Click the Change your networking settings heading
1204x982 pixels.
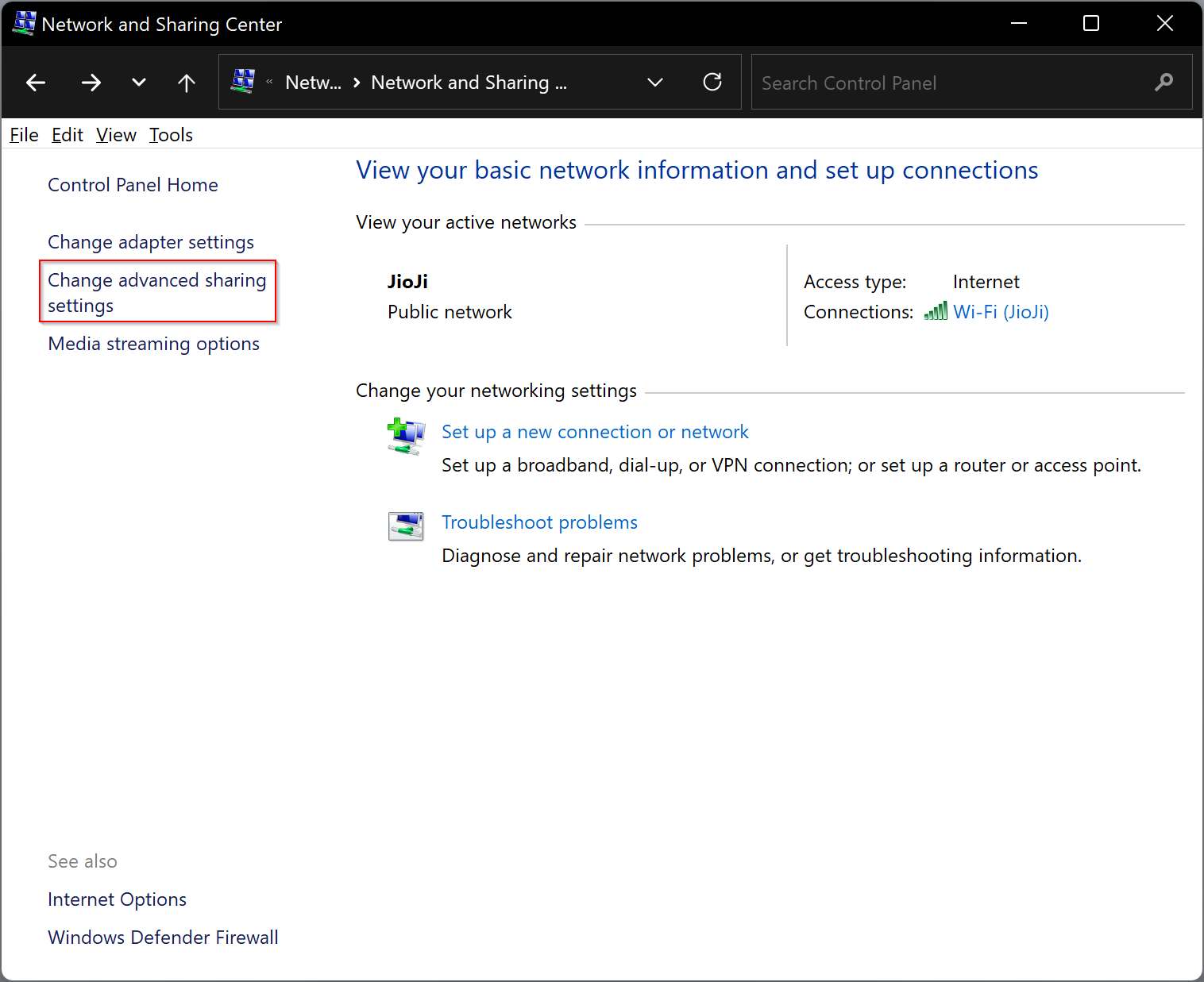click(x=496, y=391)
